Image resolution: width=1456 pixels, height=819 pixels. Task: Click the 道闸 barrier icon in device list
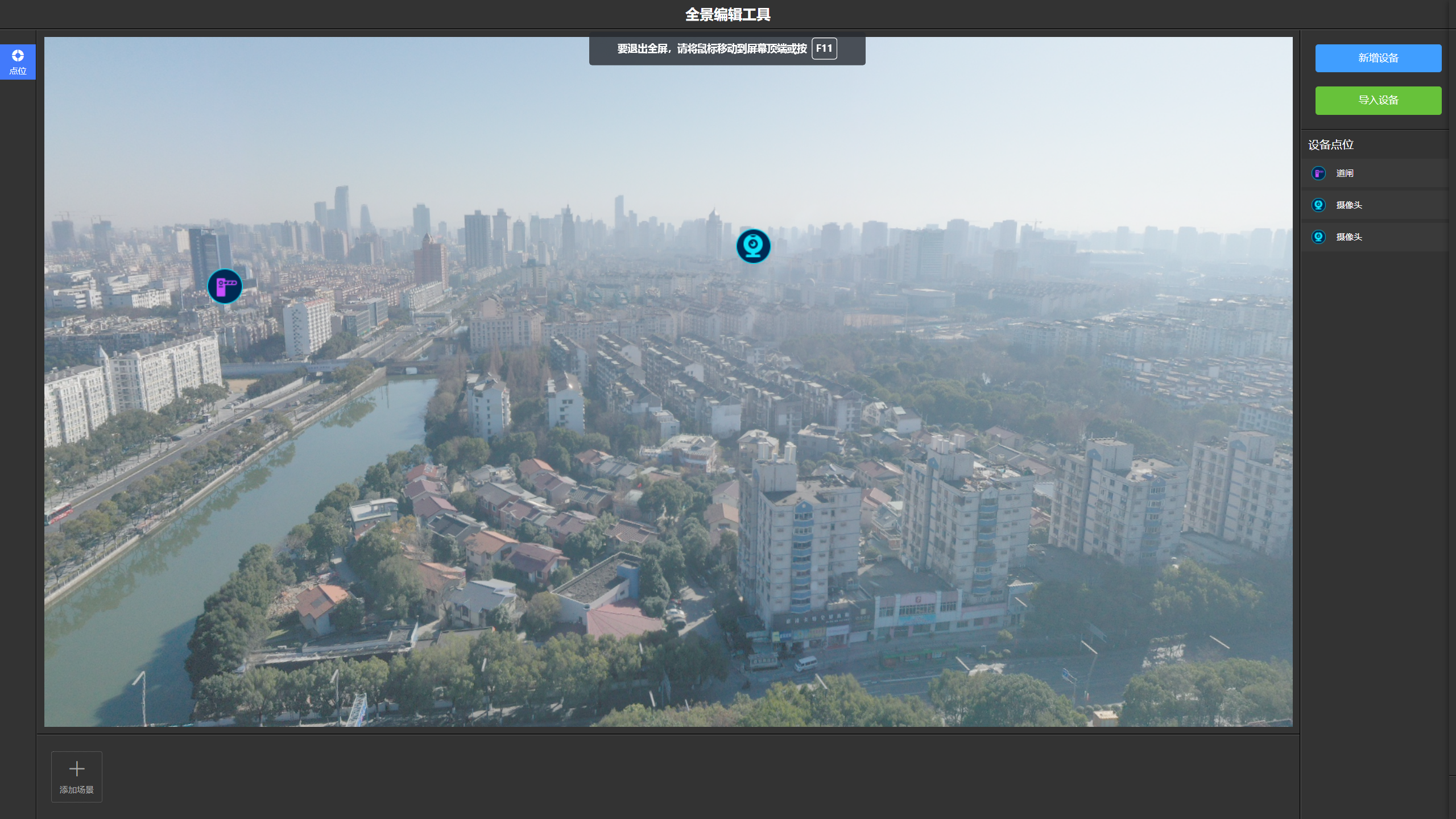[x=1318, y=173]
